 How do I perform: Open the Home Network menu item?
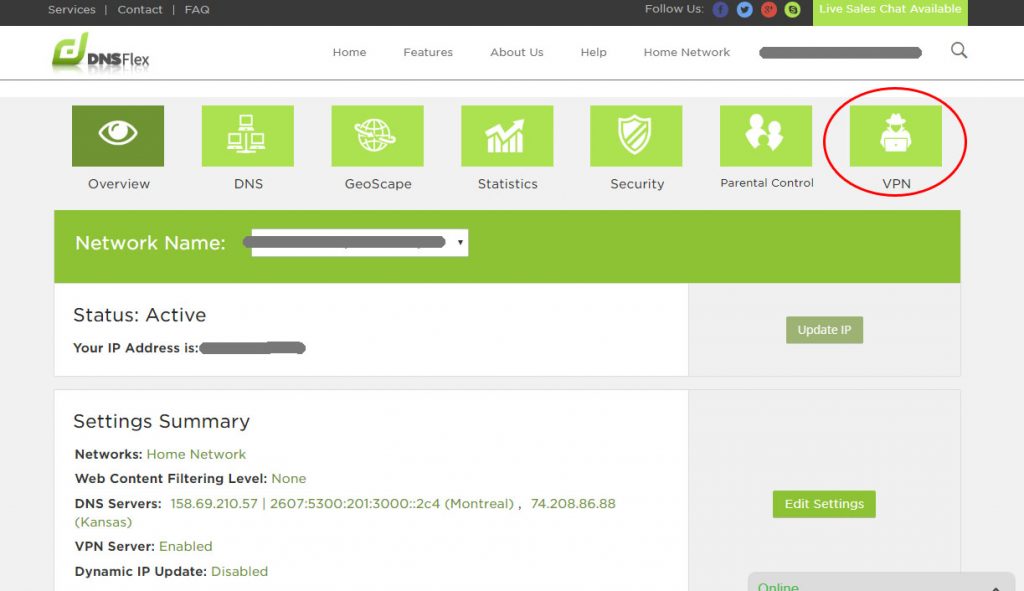[x=687, y=52]
